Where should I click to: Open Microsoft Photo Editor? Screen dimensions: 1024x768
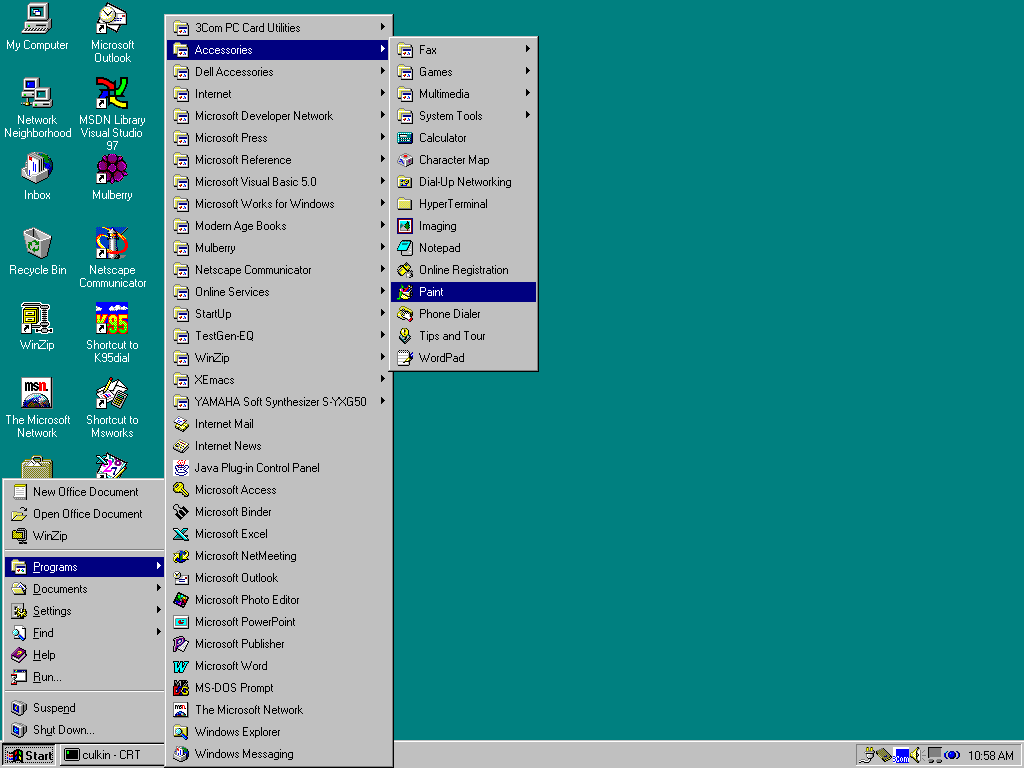point(279,600)
